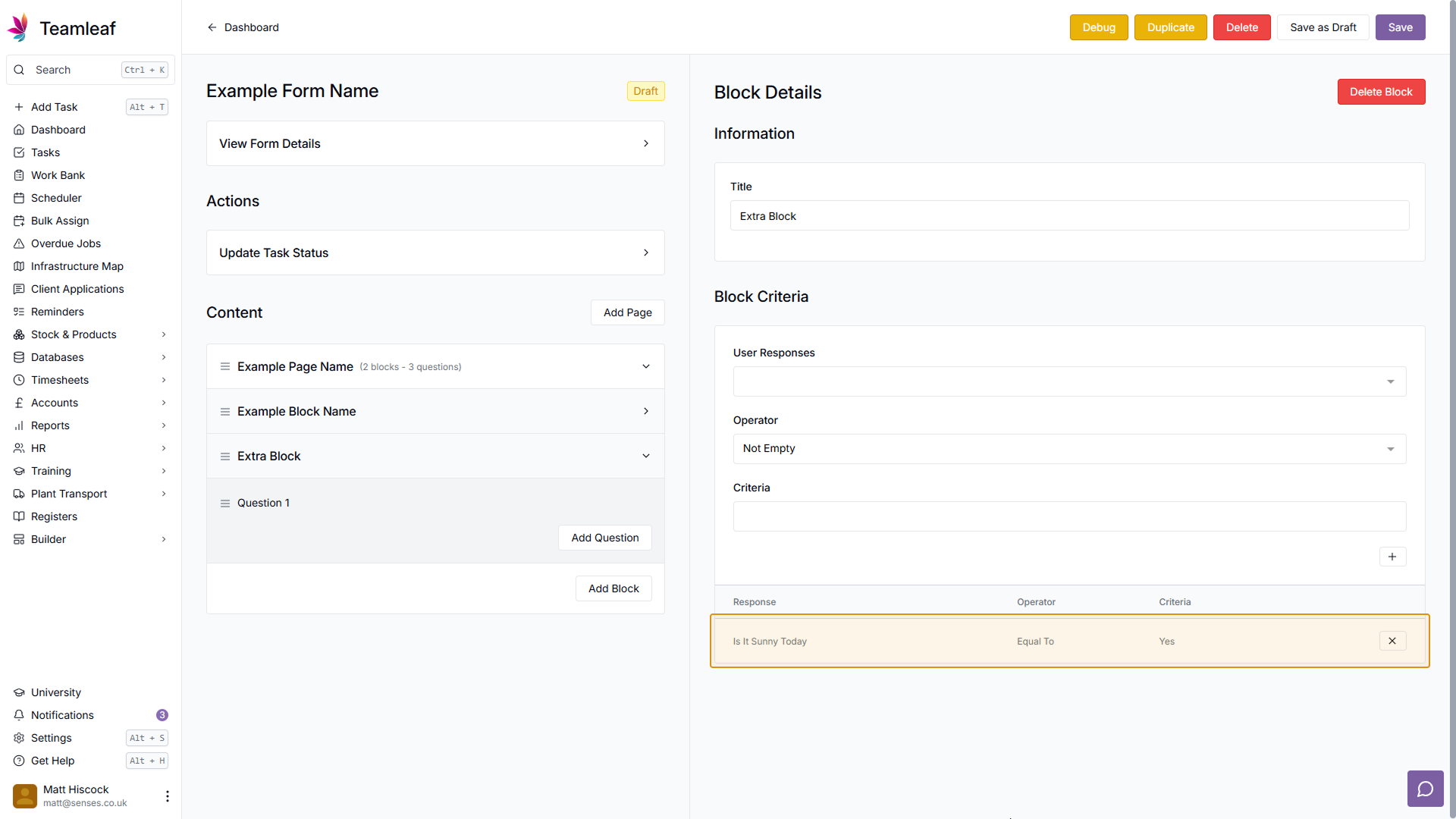Click the Teamleaf logo

pyautogui.click(x=18, y=28)
